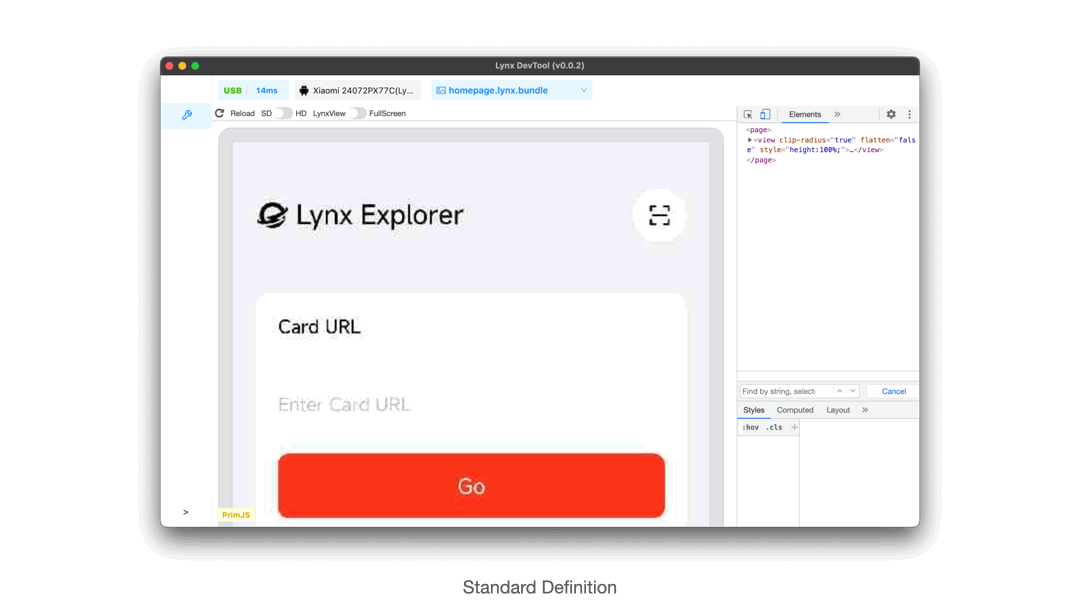Click the Reload label

[x=242, y=114]
